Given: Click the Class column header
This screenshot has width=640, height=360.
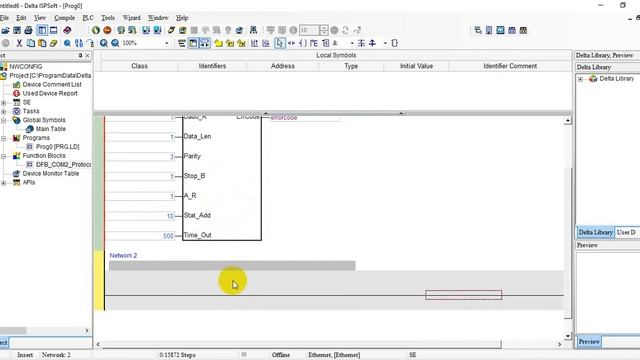Looking at the screenshot, I should point(140,66).
